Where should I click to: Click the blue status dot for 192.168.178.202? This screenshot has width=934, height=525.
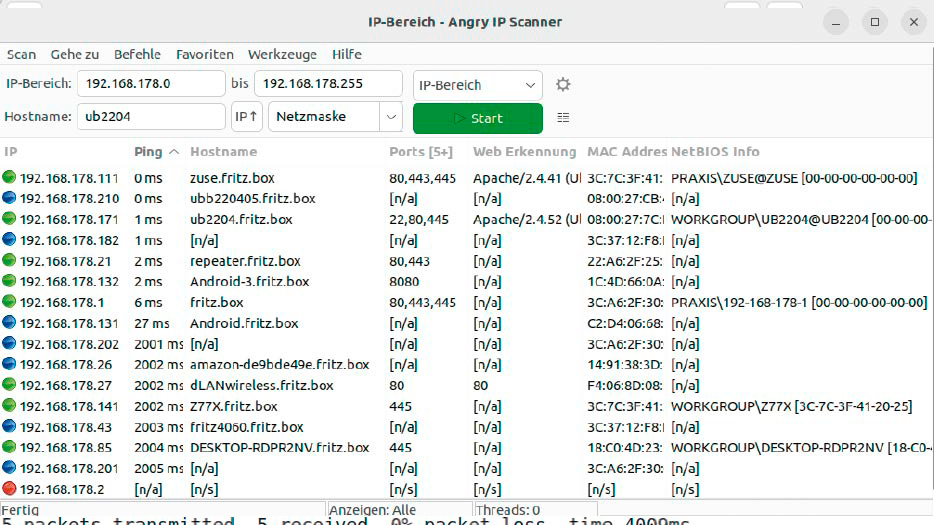pyautogui.click(x=9, y=343)
